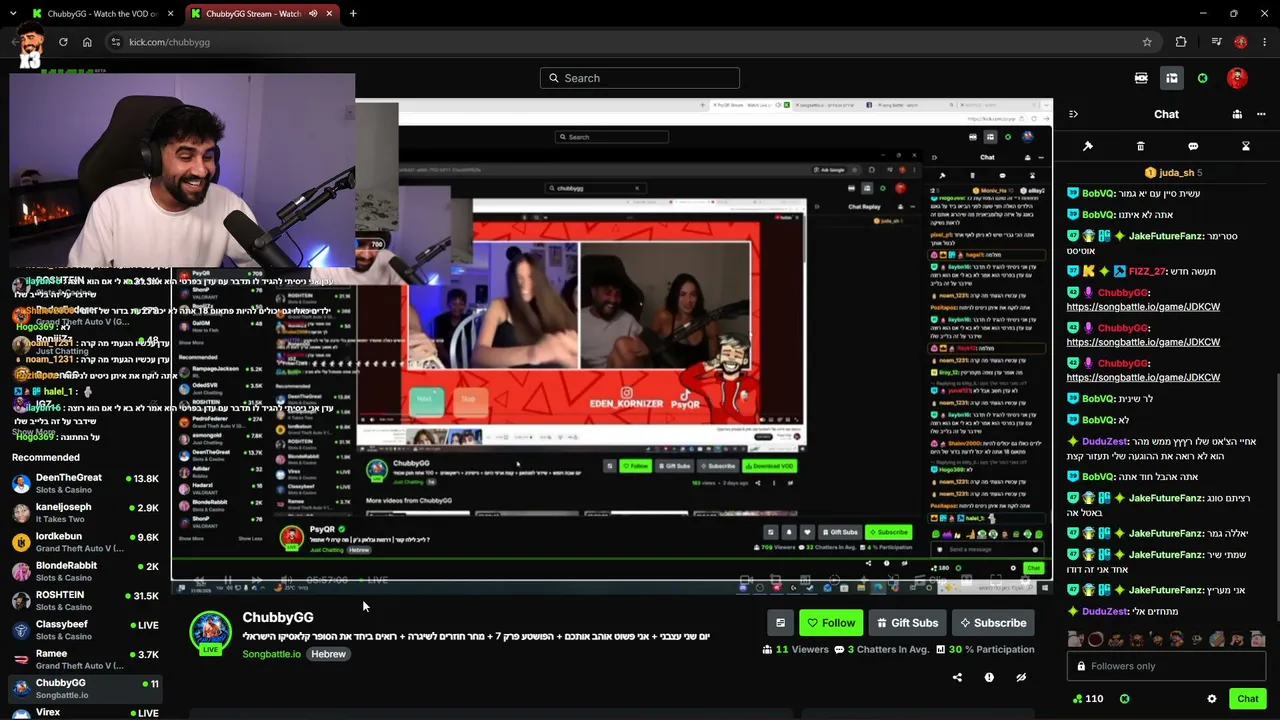The width and height of the screenshot is (1280, 720).
Task: Click the Followers only chat input
Action: (x=1166, y=666)
